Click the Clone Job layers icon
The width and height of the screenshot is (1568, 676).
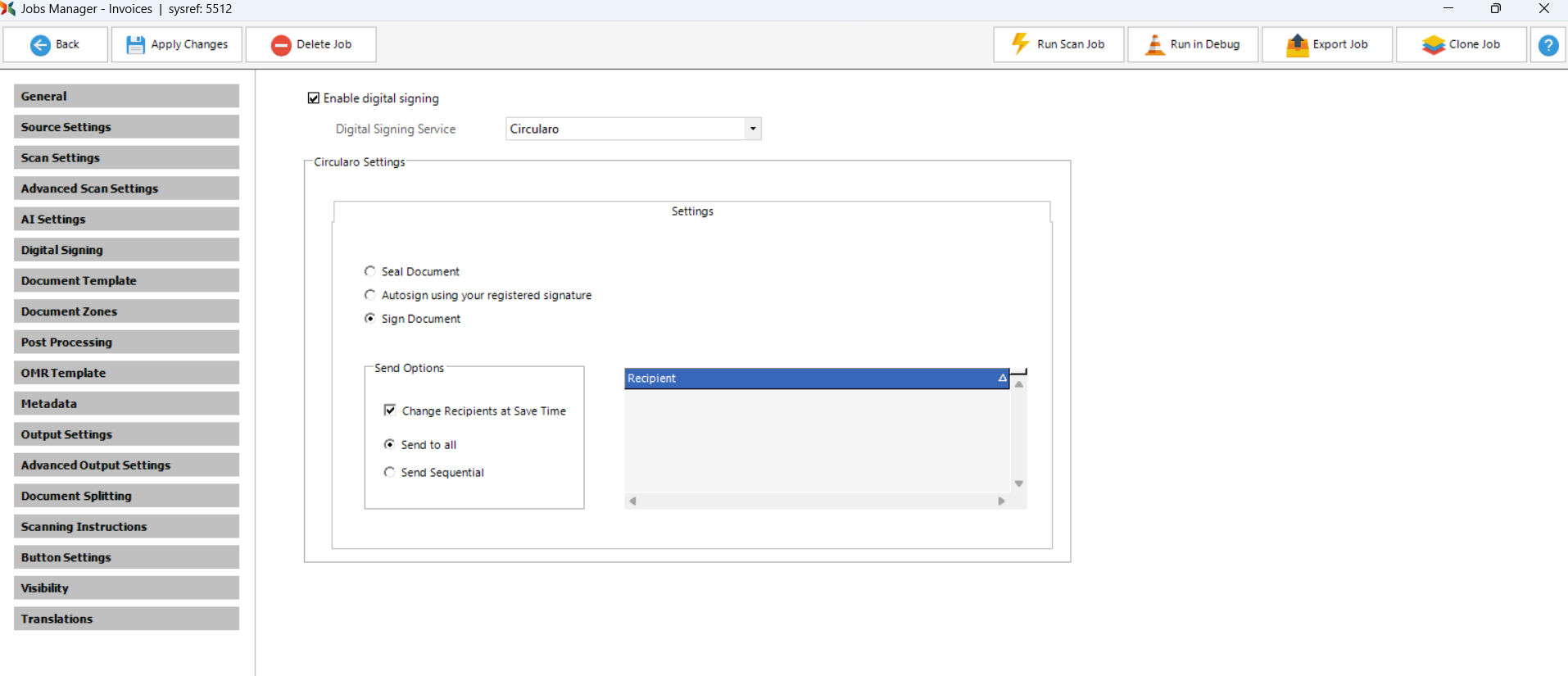pos(1433,45)
